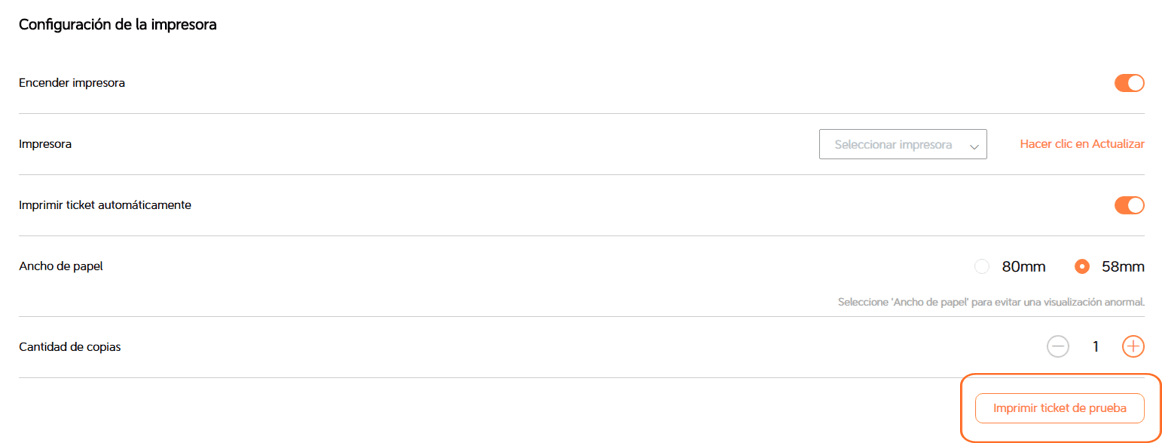Click the paper width hint text

(x=990, y=301)
